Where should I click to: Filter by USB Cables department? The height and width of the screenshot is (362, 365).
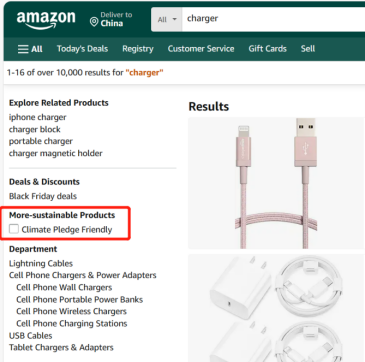[x=31, y=335]
